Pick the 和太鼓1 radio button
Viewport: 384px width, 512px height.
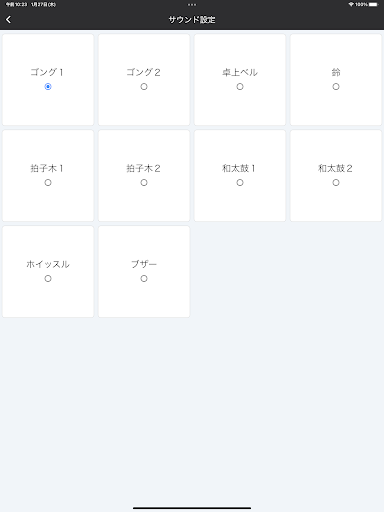click(x=240, y=183)
